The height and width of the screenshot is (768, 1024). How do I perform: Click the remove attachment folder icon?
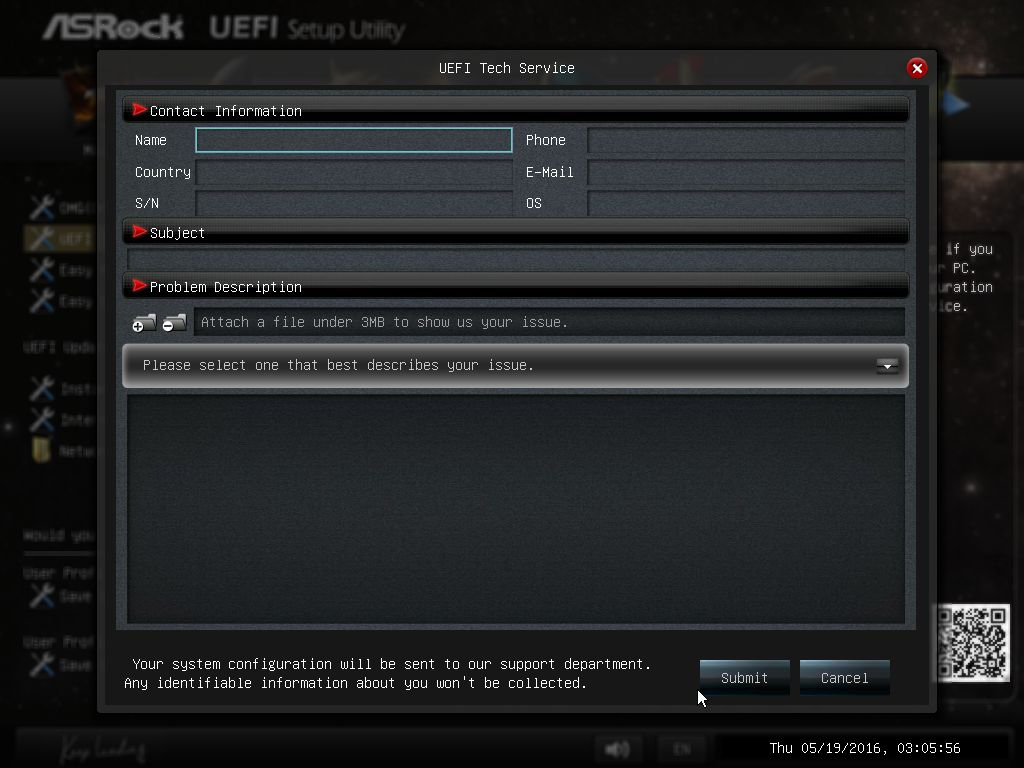pos(174,323)
